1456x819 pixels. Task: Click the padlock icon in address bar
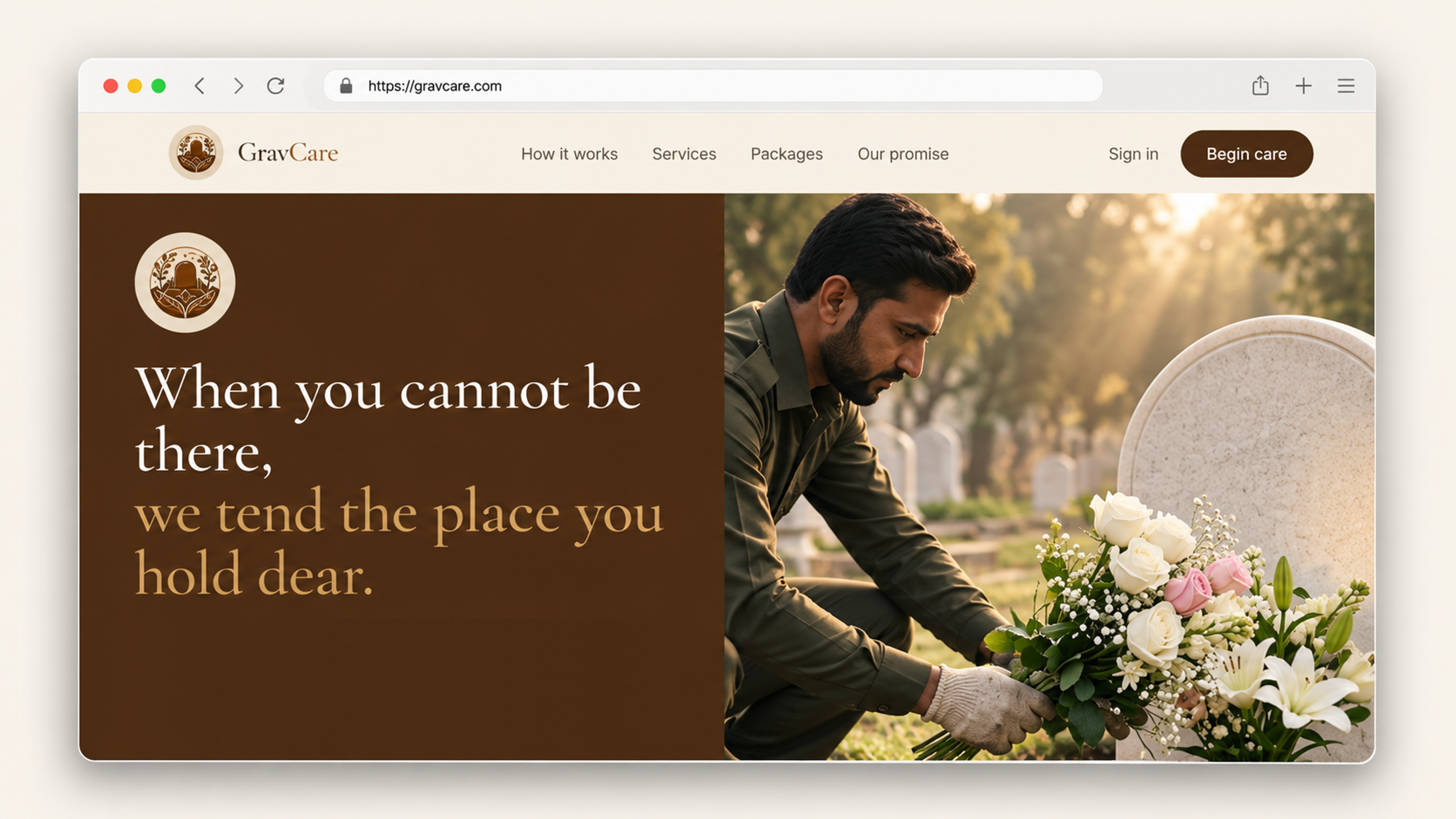346,86
